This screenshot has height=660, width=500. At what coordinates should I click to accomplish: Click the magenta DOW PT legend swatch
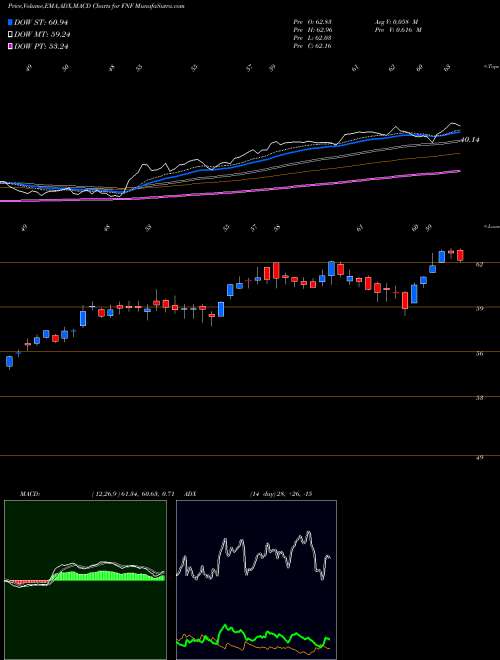click(11, 46)
